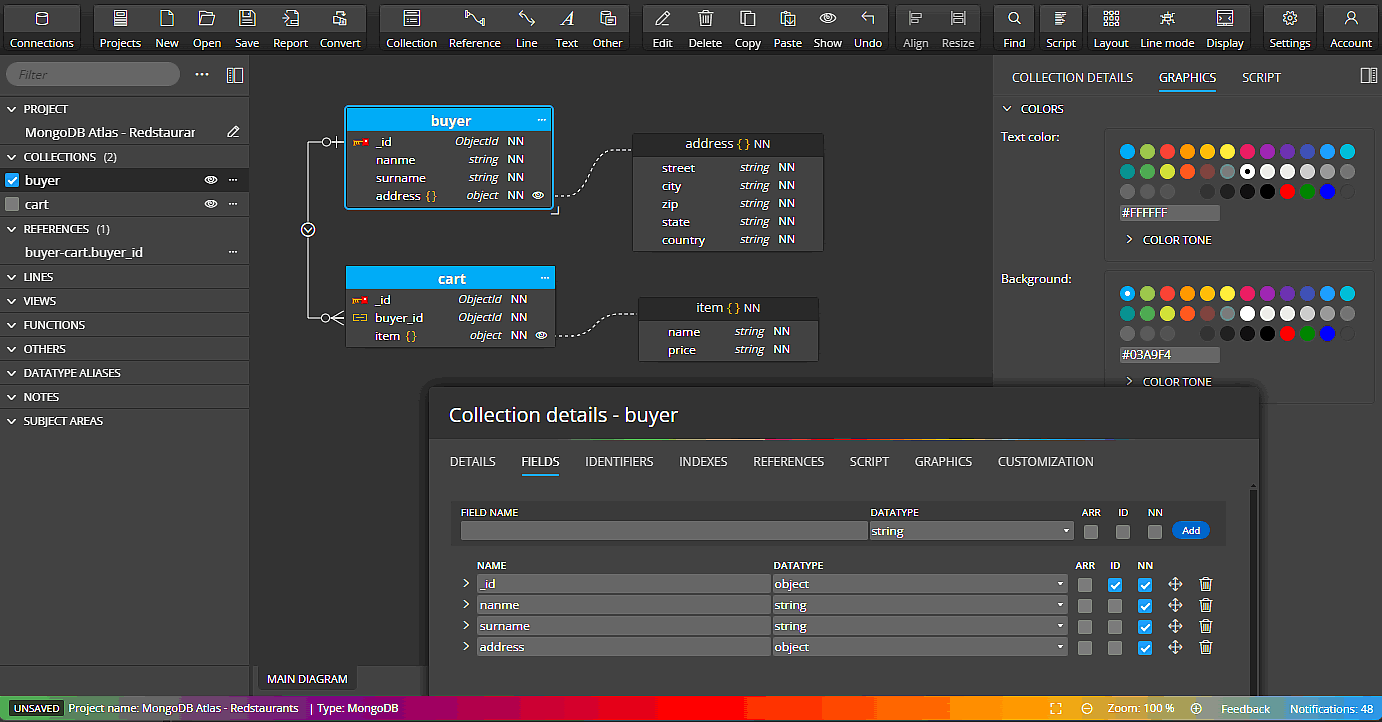Open CUSTOMIZATION tab in collection dialog
1382x722 pixels.
pyautogui.click(x=1045, y=461)
